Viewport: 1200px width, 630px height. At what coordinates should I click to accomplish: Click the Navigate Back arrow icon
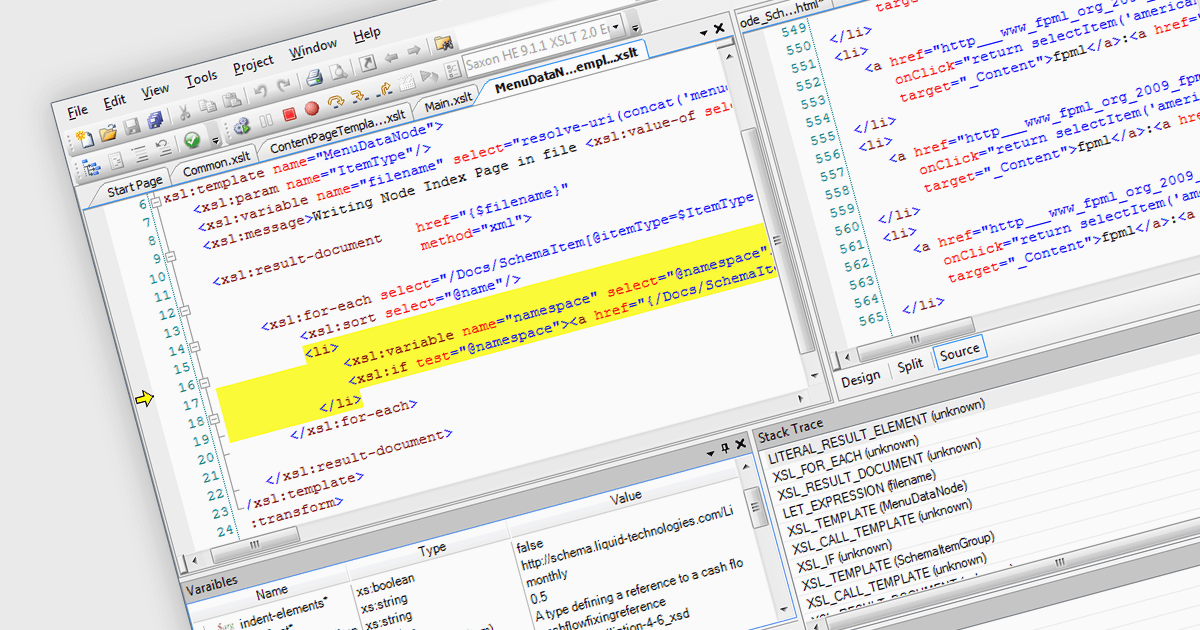click(x=391, y=57)
